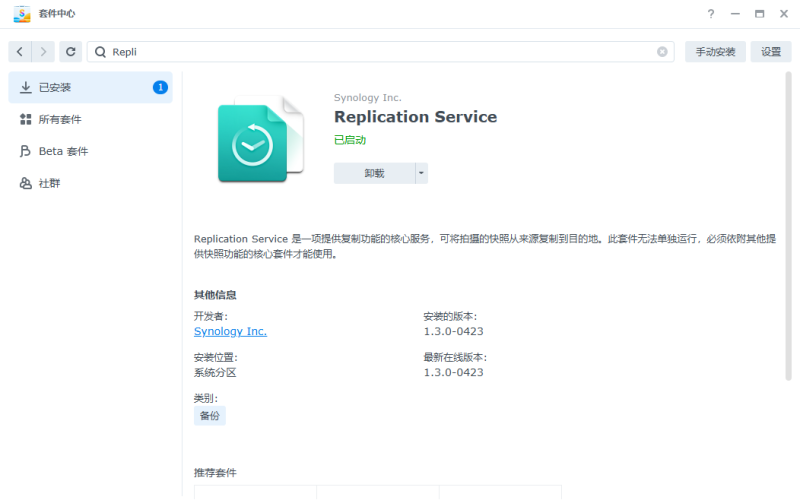Open 手动安装 manual install

tap(715, 52)
